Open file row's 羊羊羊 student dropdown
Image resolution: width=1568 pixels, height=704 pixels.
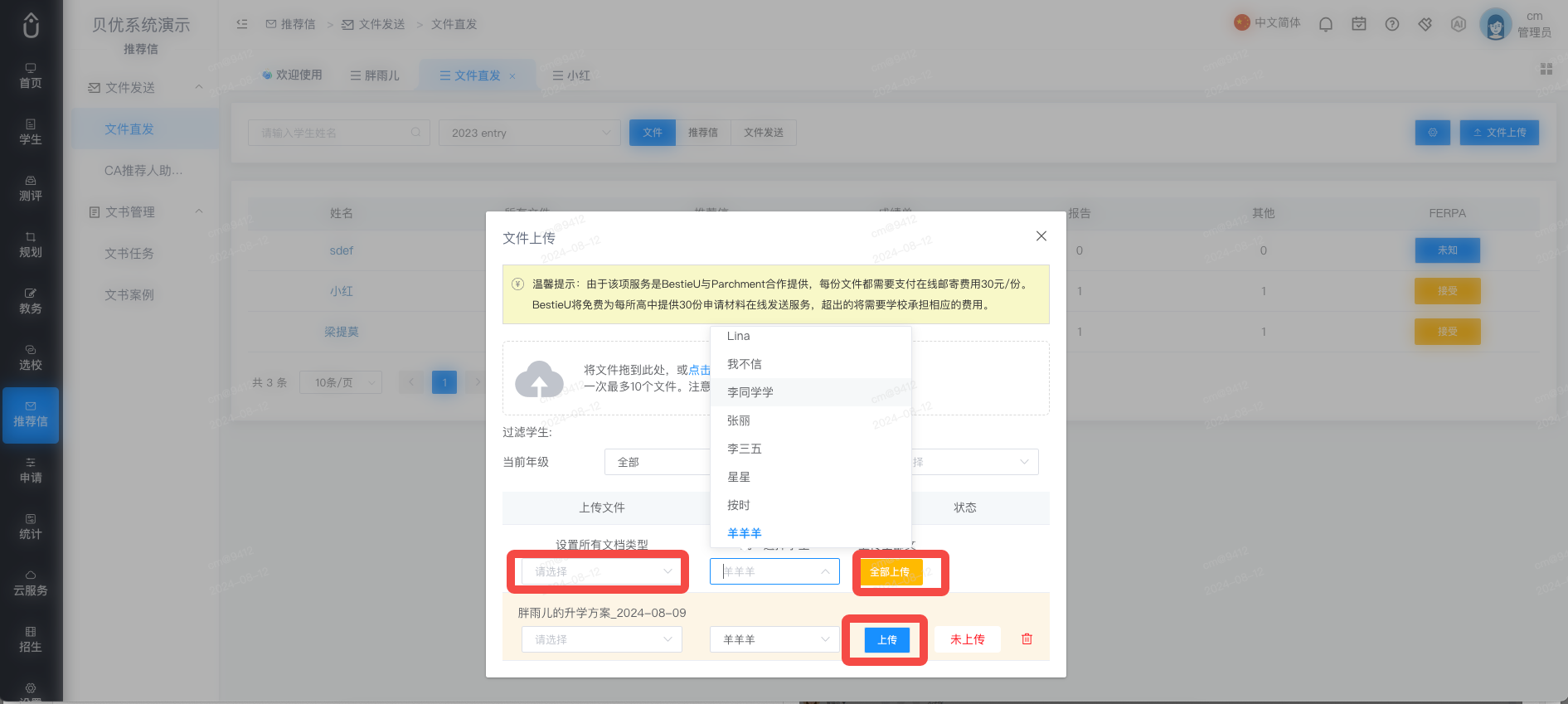[774, 639]
